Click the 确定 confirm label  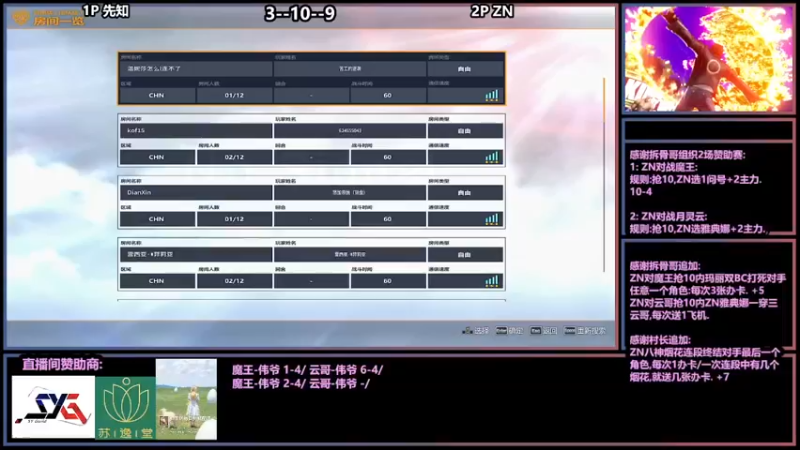pos(516,331)
